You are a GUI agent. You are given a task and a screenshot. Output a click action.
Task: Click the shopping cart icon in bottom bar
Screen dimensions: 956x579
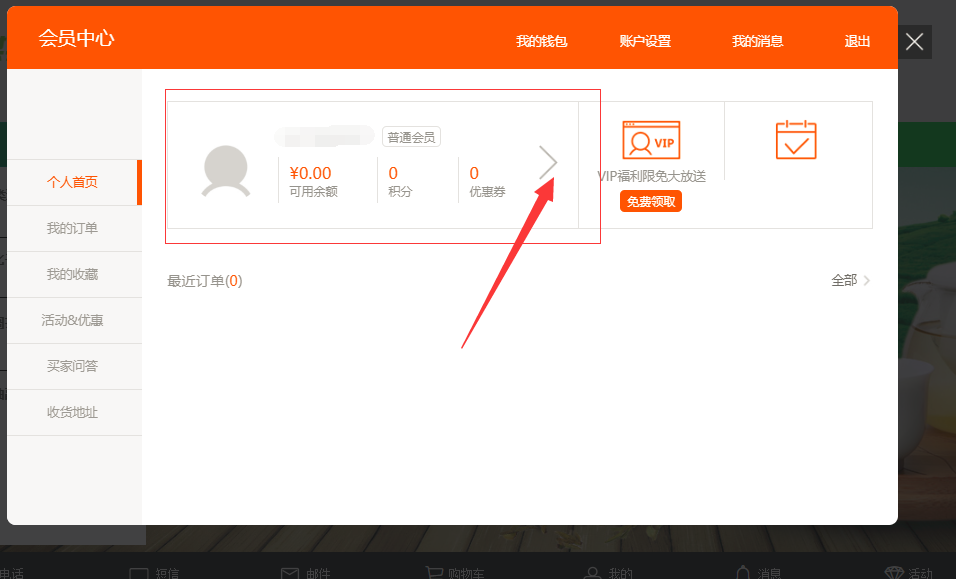433,573
